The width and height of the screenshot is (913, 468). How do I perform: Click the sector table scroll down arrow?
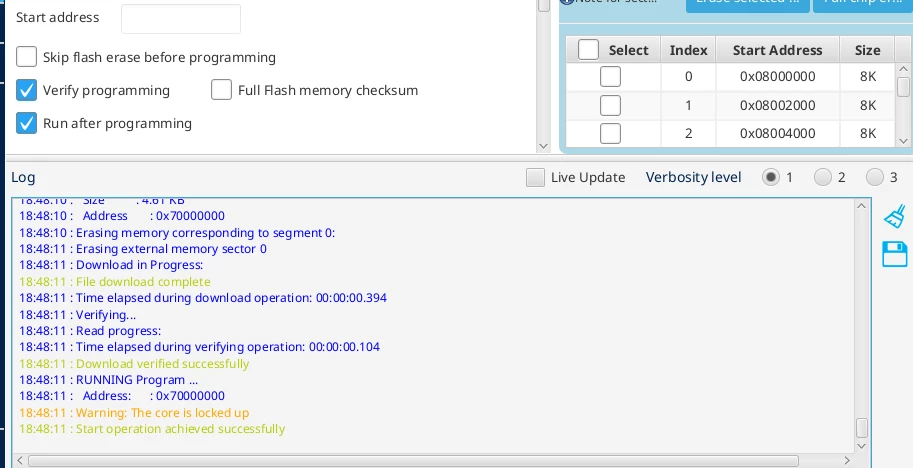(x=903, y=140)
